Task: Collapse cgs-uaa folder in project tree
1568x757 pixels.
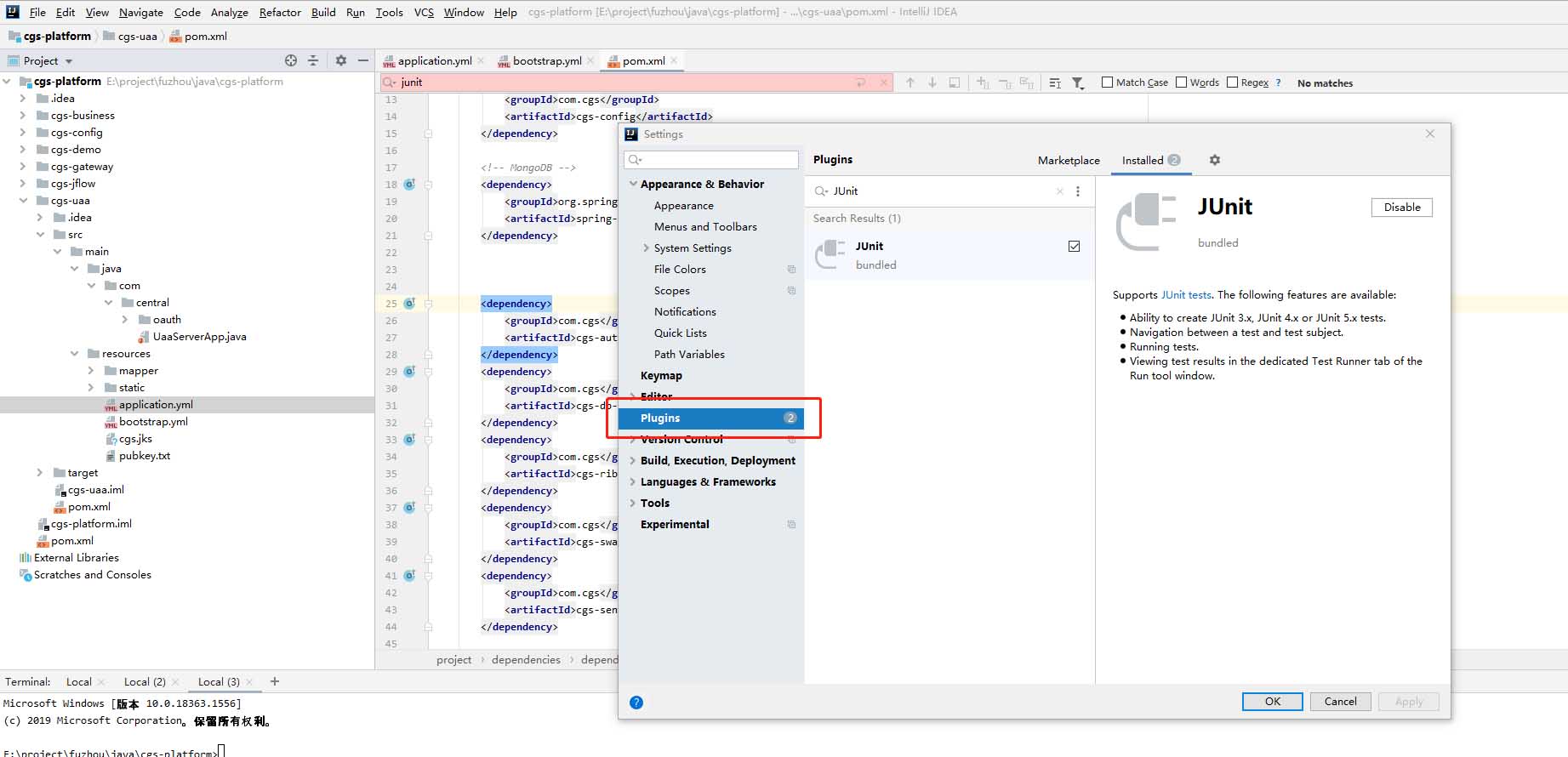Action: 23,201
